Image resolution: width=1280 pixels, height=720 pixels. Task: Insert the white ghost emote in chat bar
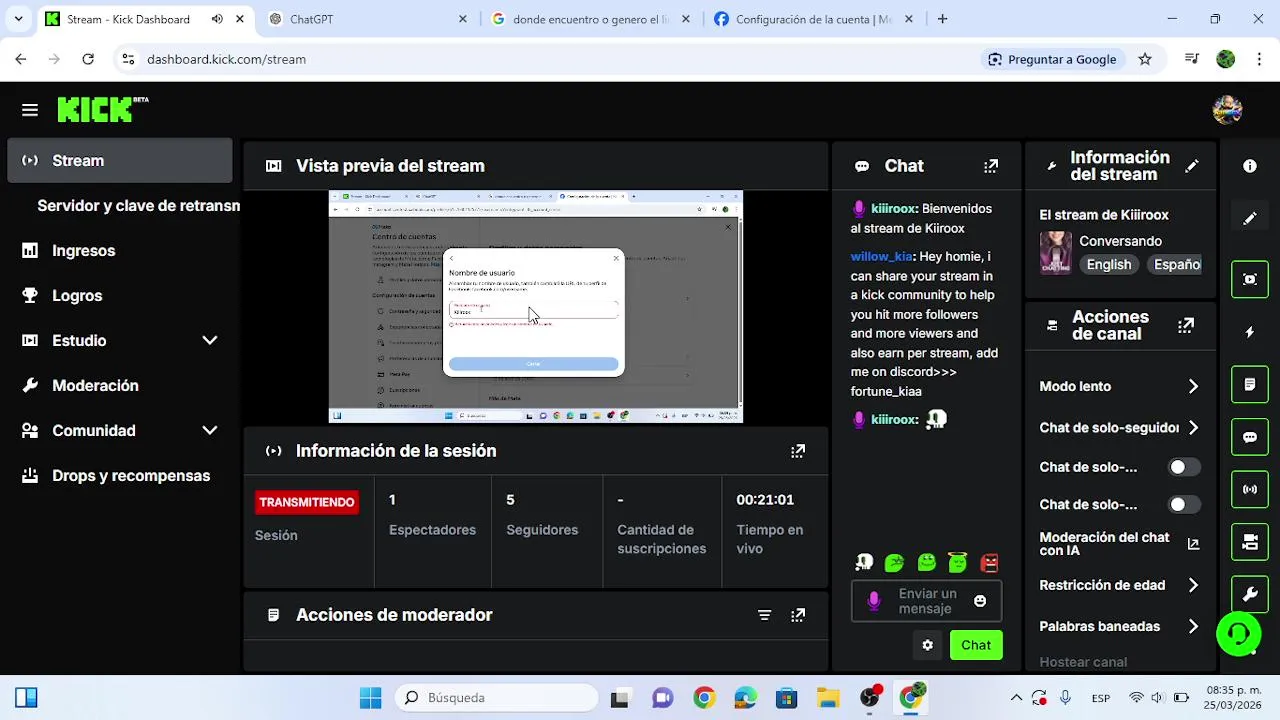[864, 563]
